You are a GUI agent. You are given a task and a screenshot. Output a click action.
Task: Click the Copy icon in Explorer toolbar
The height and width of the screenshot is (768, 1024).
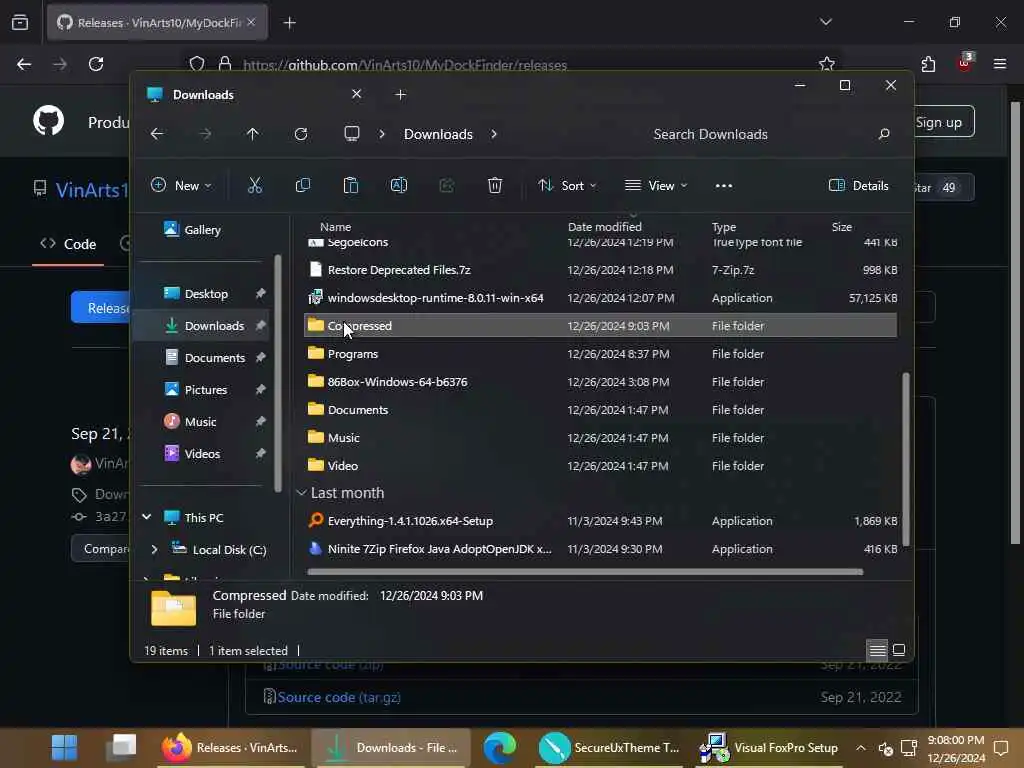pos(302,185)
